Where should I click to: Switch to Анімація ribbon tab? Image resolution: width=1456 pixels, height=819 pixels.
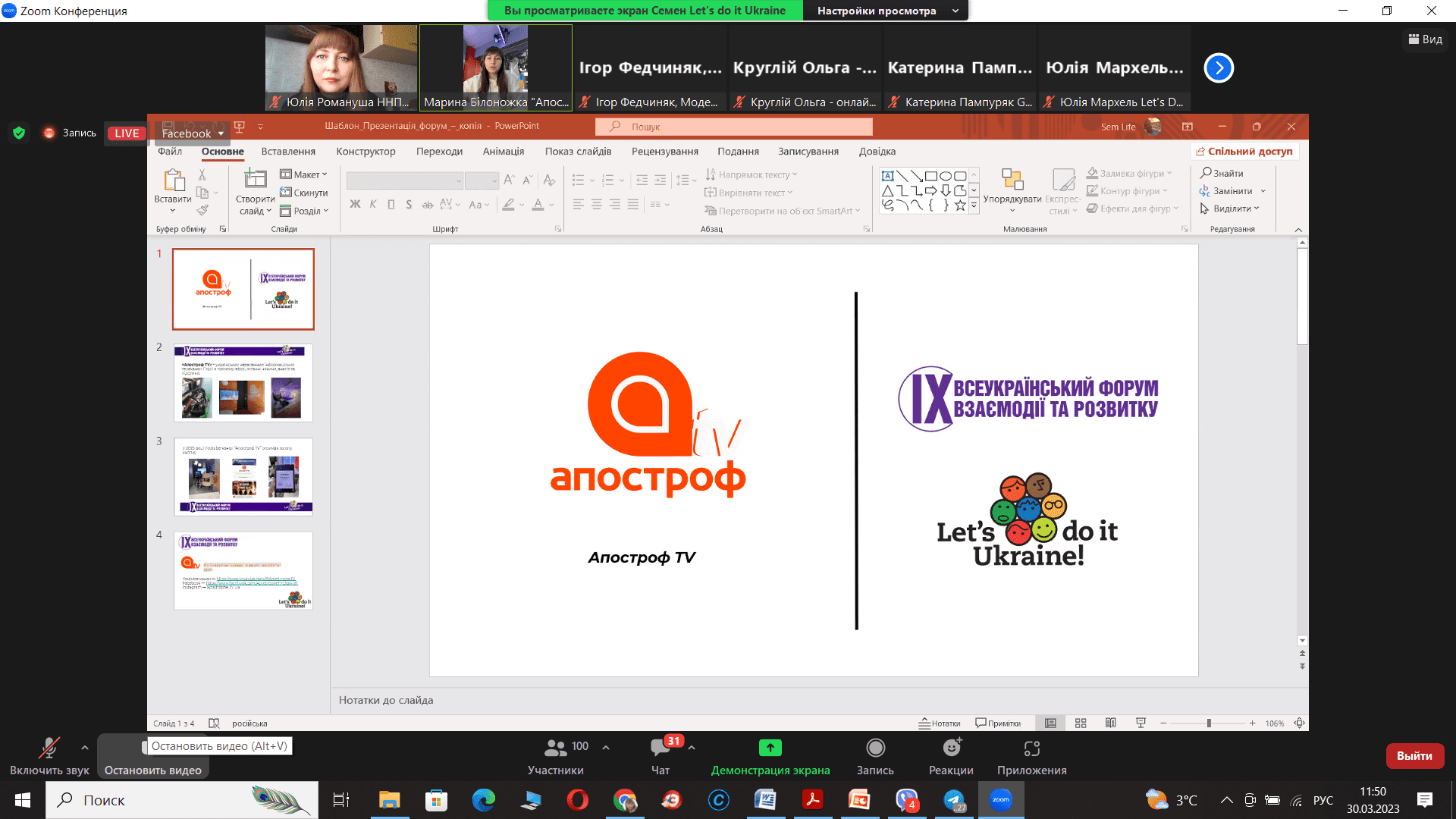(x=504, y=151)
